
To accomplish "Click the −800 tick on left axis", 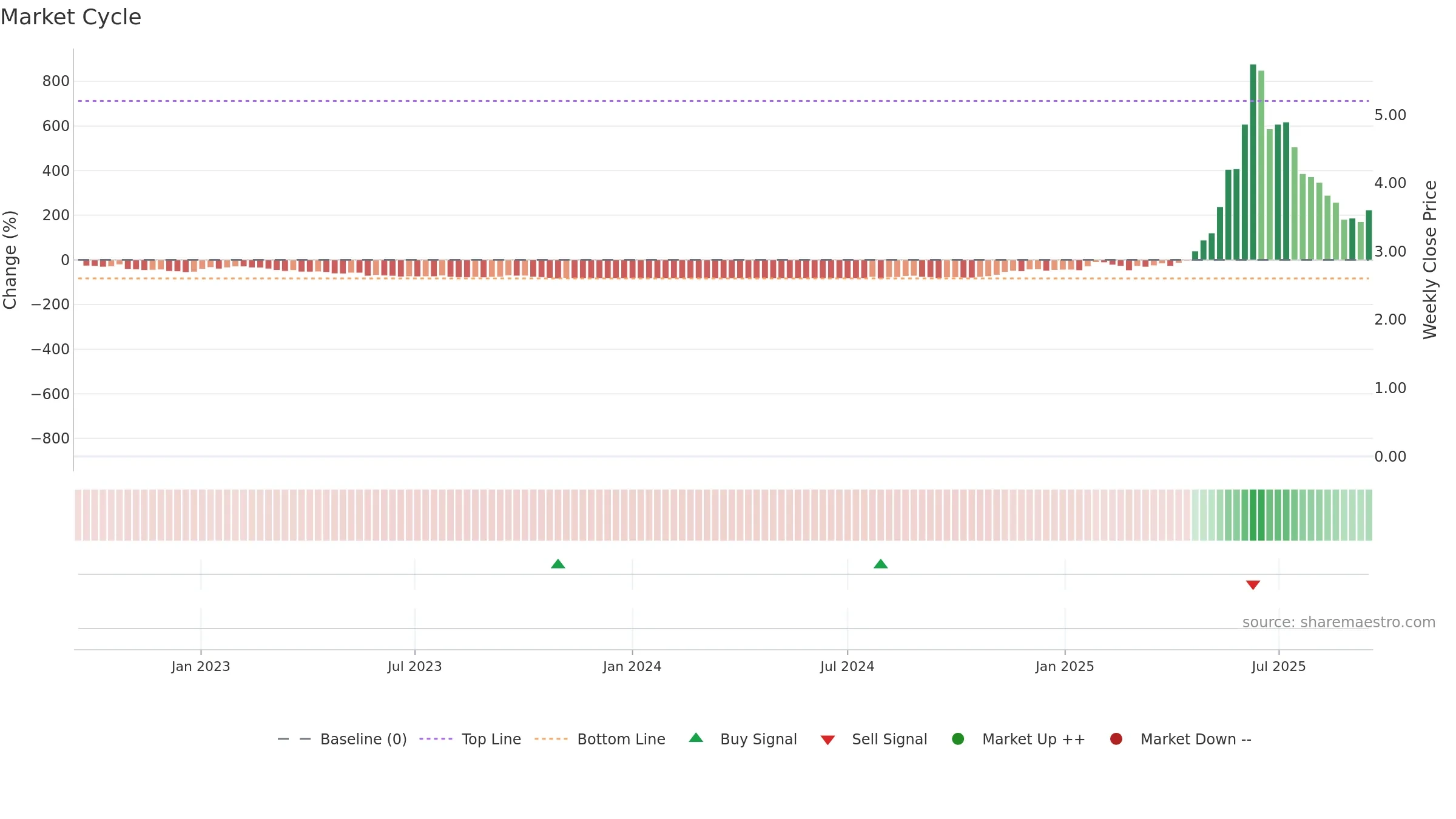I will pos(50,439).
